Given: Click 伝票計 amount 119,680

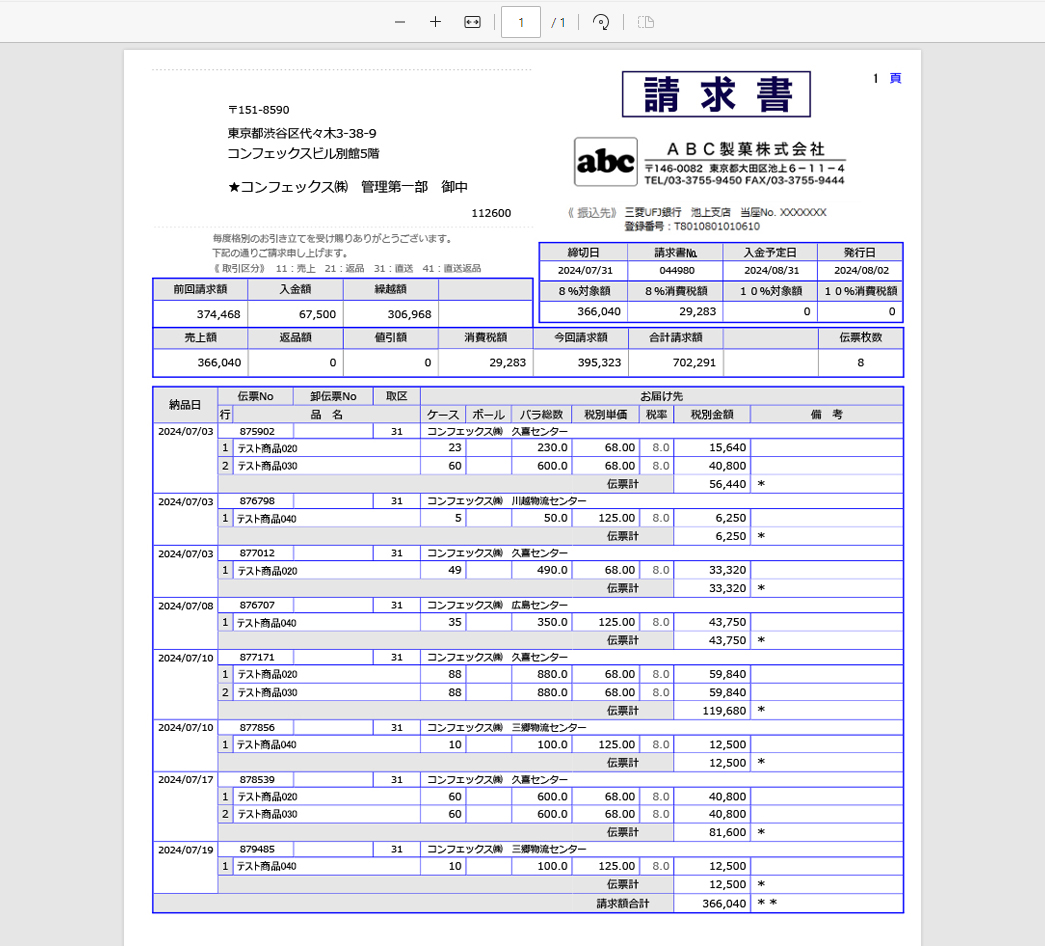Looking at the screenshot, I should (x=724, y=711).
